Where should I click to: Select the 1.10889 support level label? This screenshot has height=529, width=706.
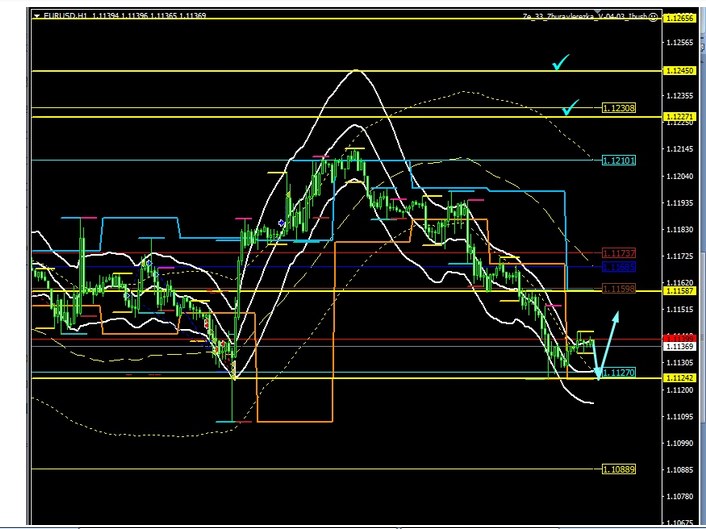pyautogui.click(x=619, y=469)
